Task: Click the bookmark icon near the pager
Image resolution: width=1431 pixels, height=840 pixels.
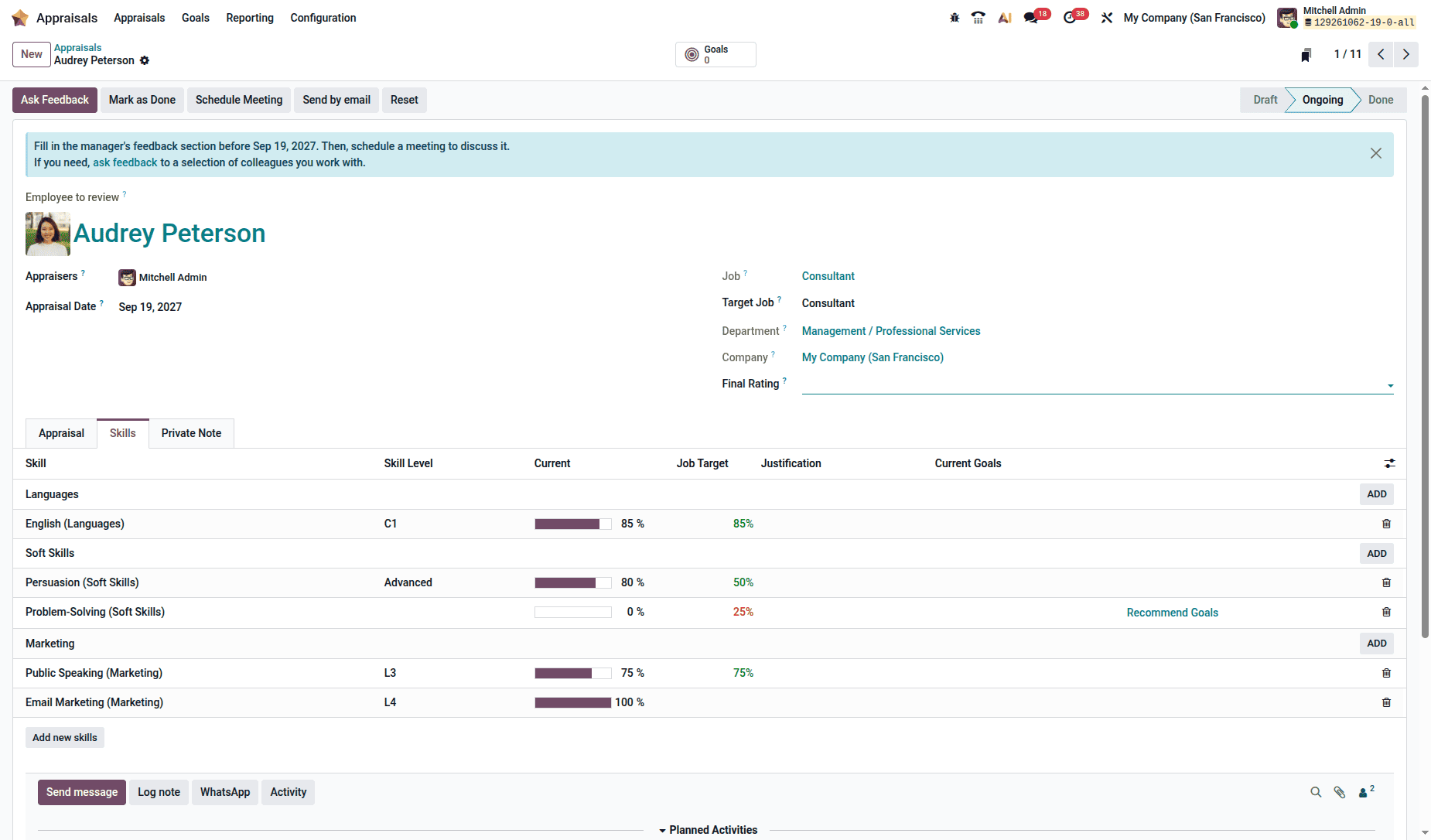Action: pos(1306,55)
